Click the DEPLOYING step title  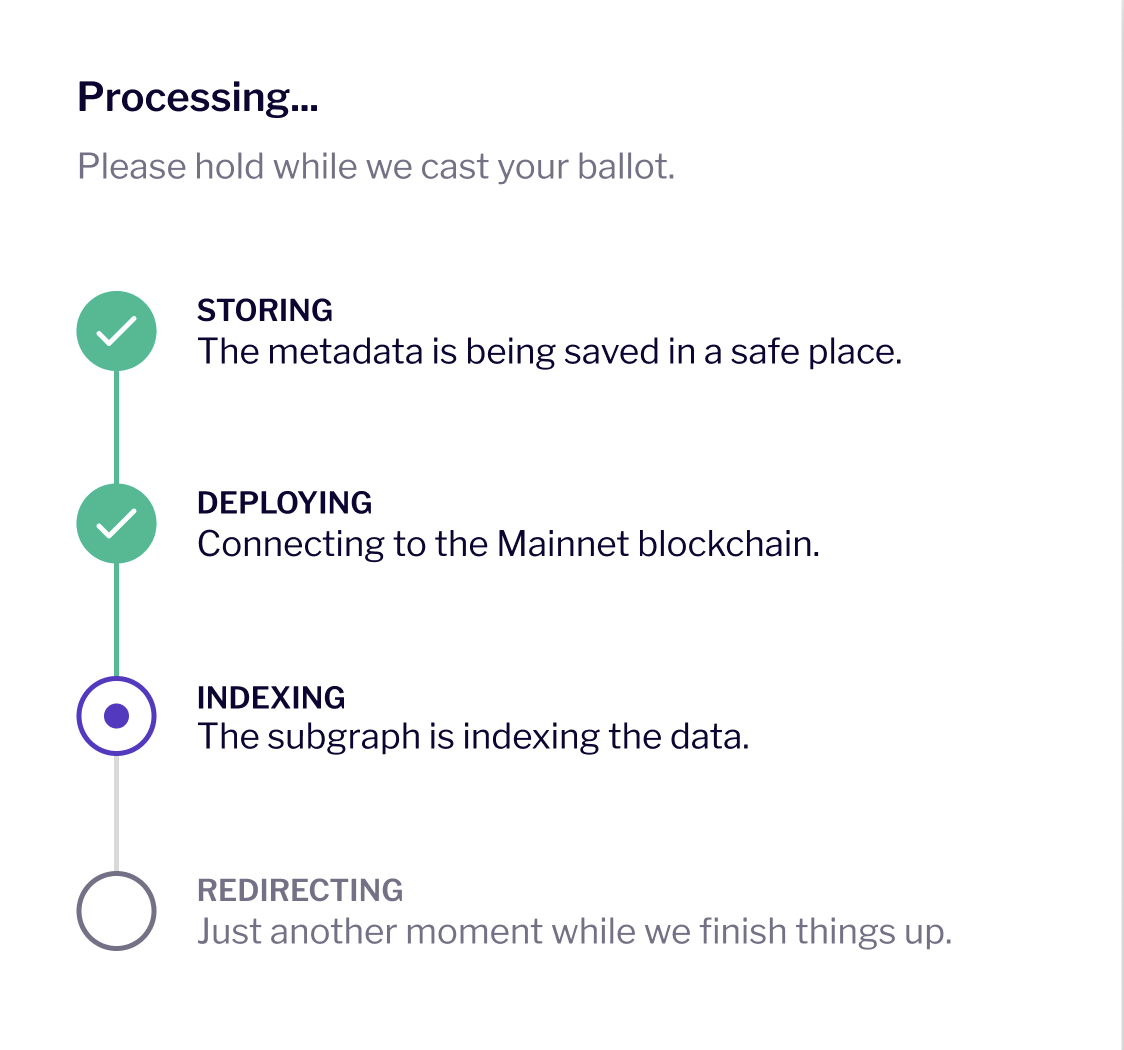point(285,502)
